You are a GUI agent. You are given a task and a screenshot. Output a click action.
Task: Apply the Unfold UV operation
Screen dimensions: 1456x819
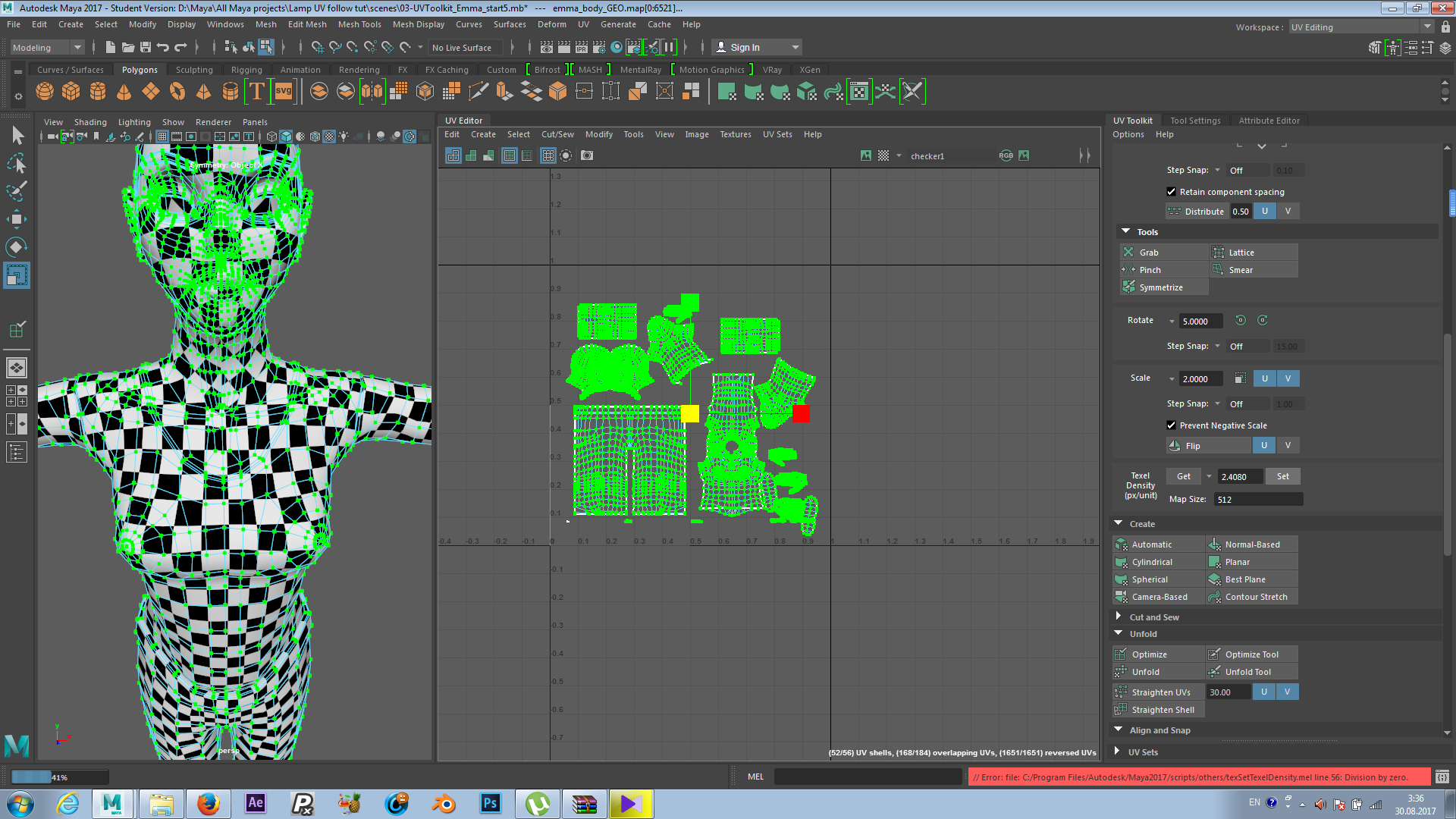(1145, 672)
